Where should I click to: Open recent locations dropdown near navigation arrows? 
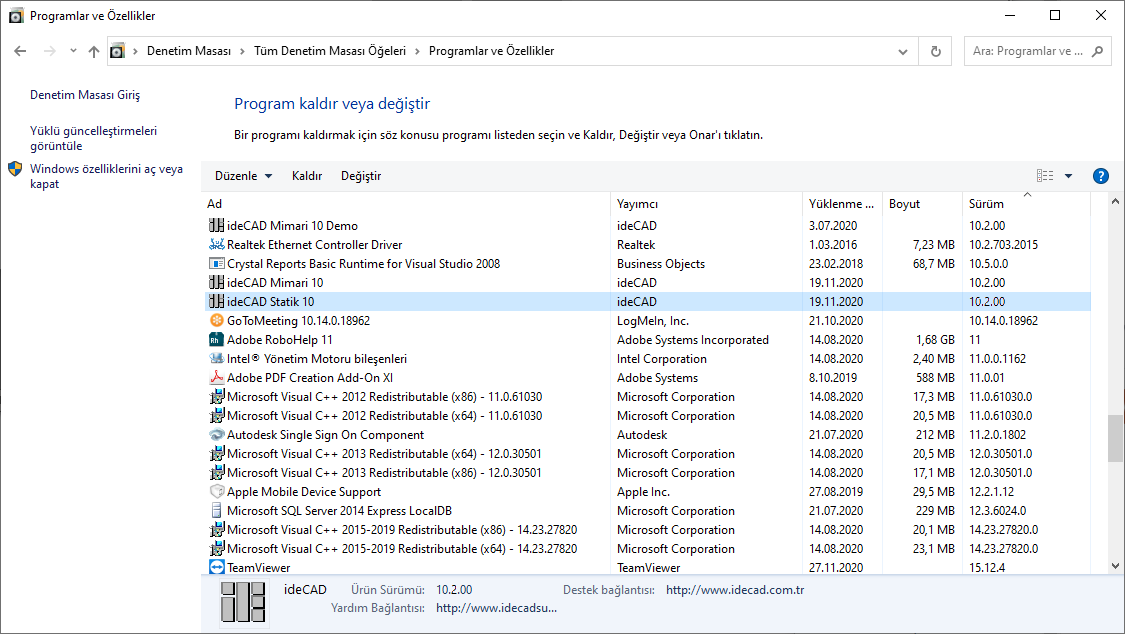[x=73, y=51]
